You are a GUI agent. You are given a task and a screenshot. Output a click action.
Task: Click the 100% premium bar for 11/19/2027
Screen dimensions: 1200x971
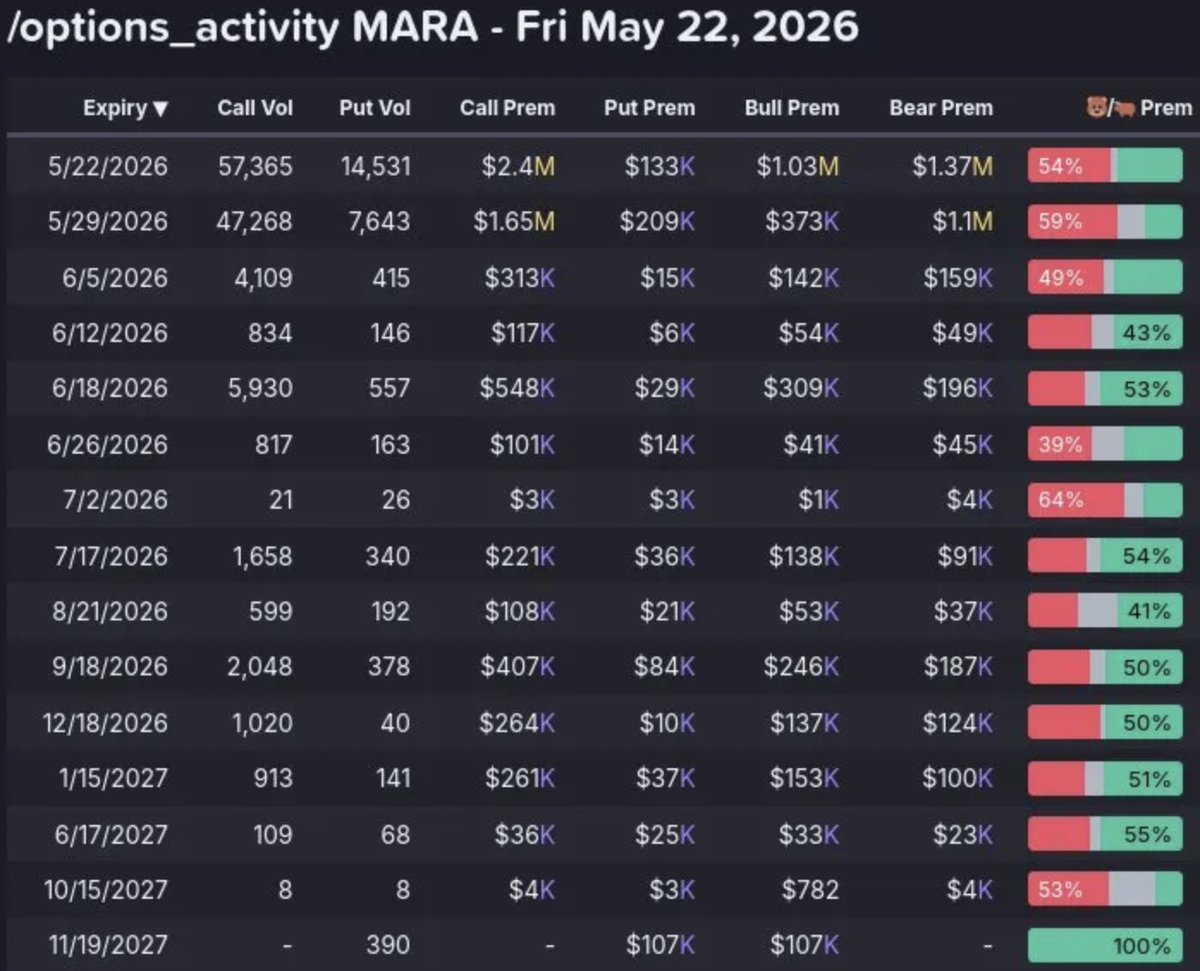point(1105,945)
